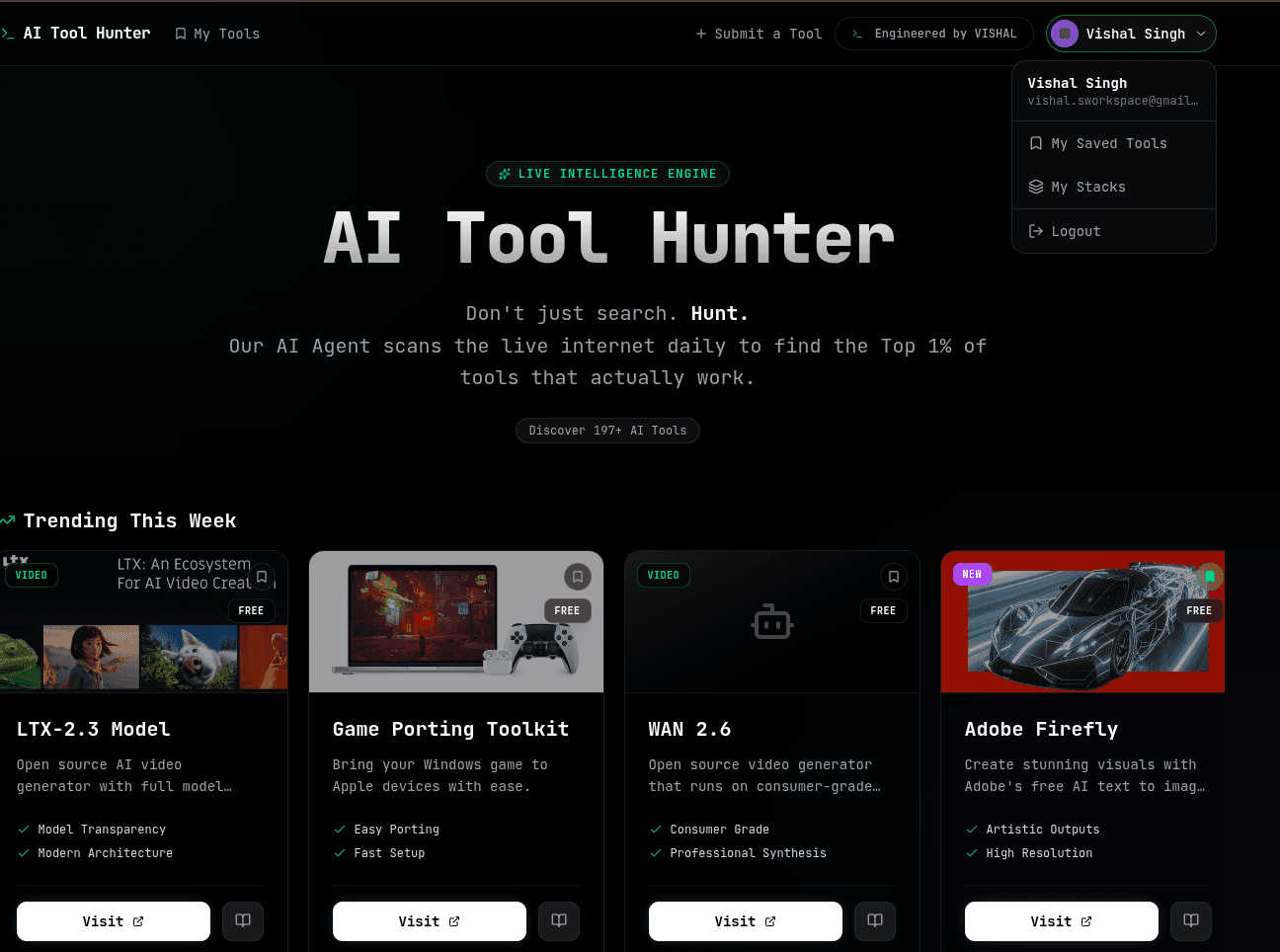Open the Engineered by VISHAL badge
The height and width of the screenshot is (952, 1280).
click(934, 34)
